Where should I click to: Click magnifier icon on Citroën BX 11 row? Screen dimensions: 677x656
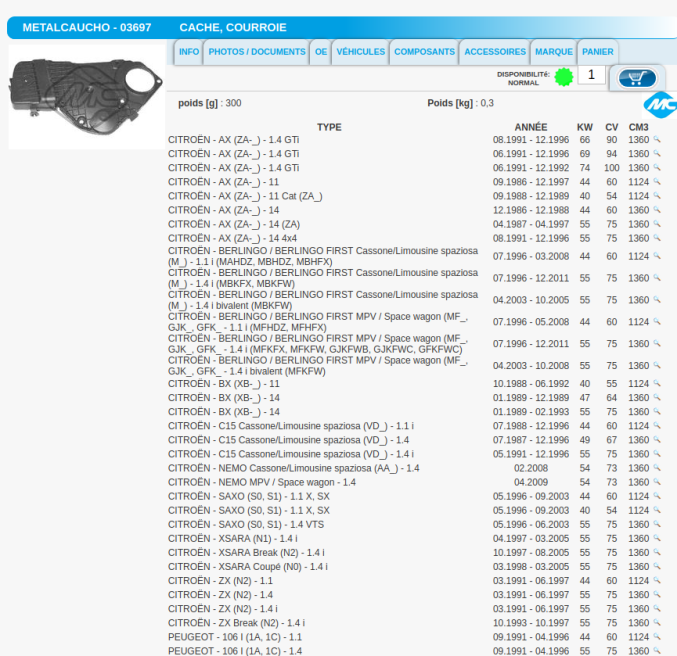(658, 384)
